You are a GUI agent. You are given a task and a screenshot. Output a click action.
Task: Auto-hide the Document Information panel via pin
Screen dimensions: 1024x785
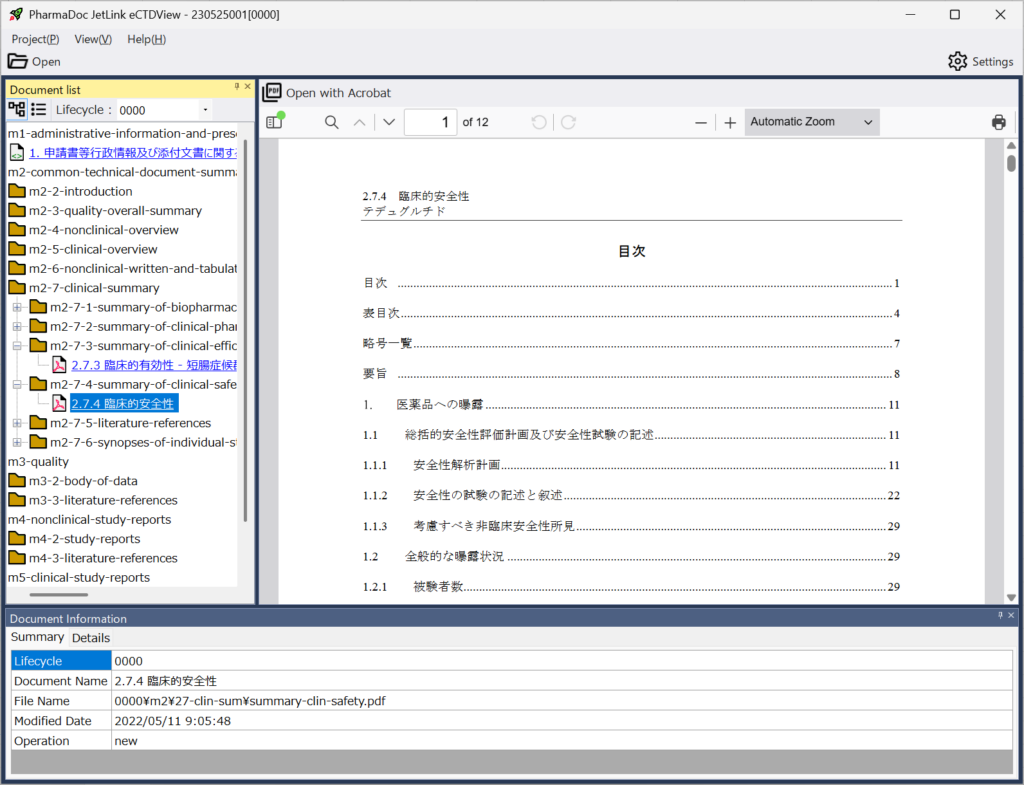[x=1000, y=616]
